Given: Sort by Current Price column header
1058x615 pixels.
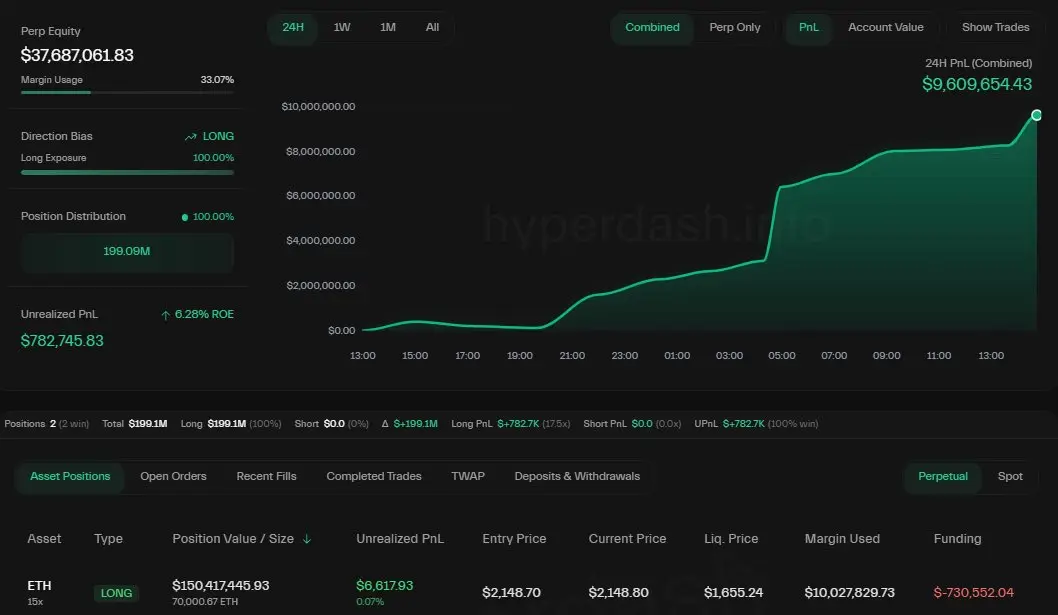Looking at the screenshot, I should 627,539.
